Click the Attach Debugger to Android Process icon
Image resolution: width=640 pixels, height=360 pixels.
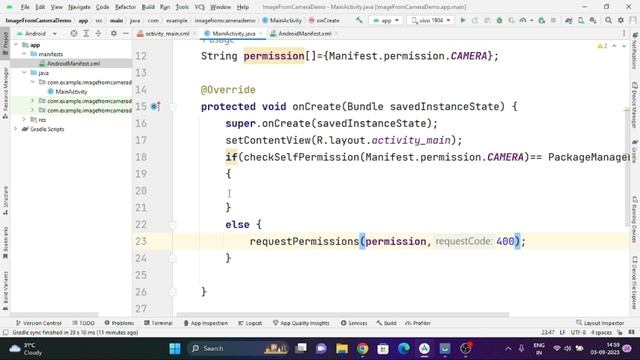point(542,20)
